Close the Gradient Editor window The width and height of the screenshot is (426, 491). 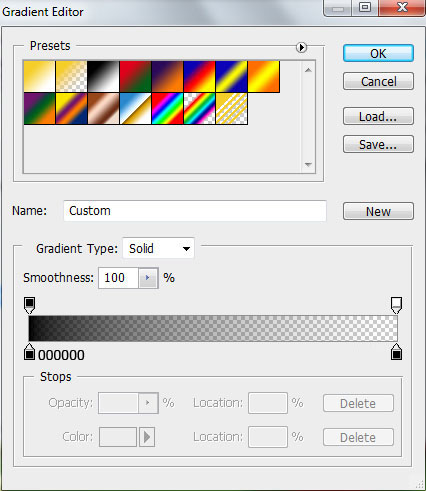pos(402,7)
